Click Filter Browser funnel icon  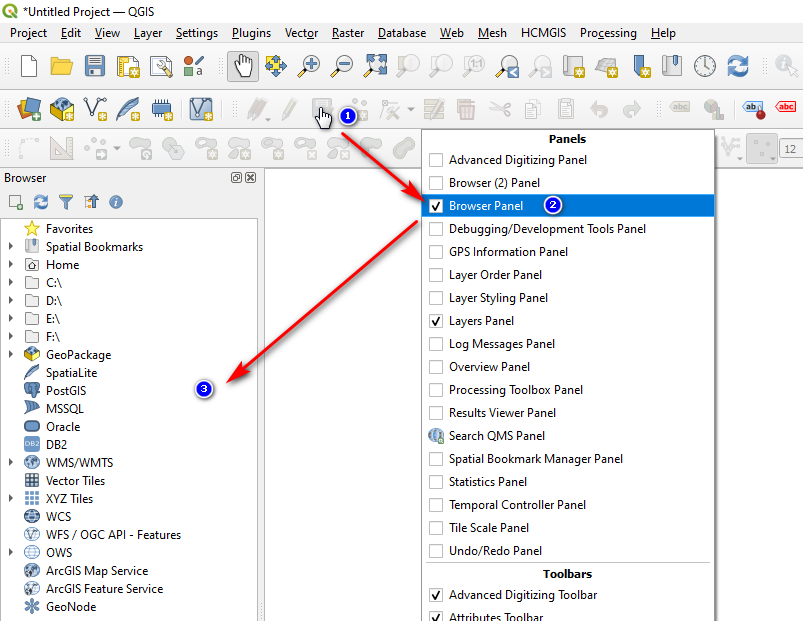(66, 202)
